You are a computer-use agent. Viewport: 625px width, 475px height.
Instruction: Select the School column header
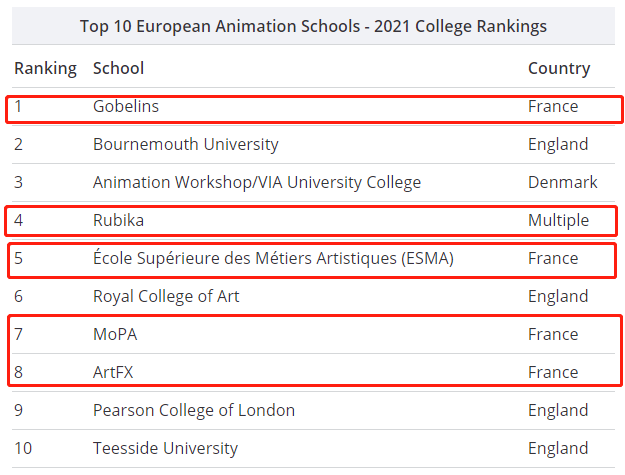point(118,68)
